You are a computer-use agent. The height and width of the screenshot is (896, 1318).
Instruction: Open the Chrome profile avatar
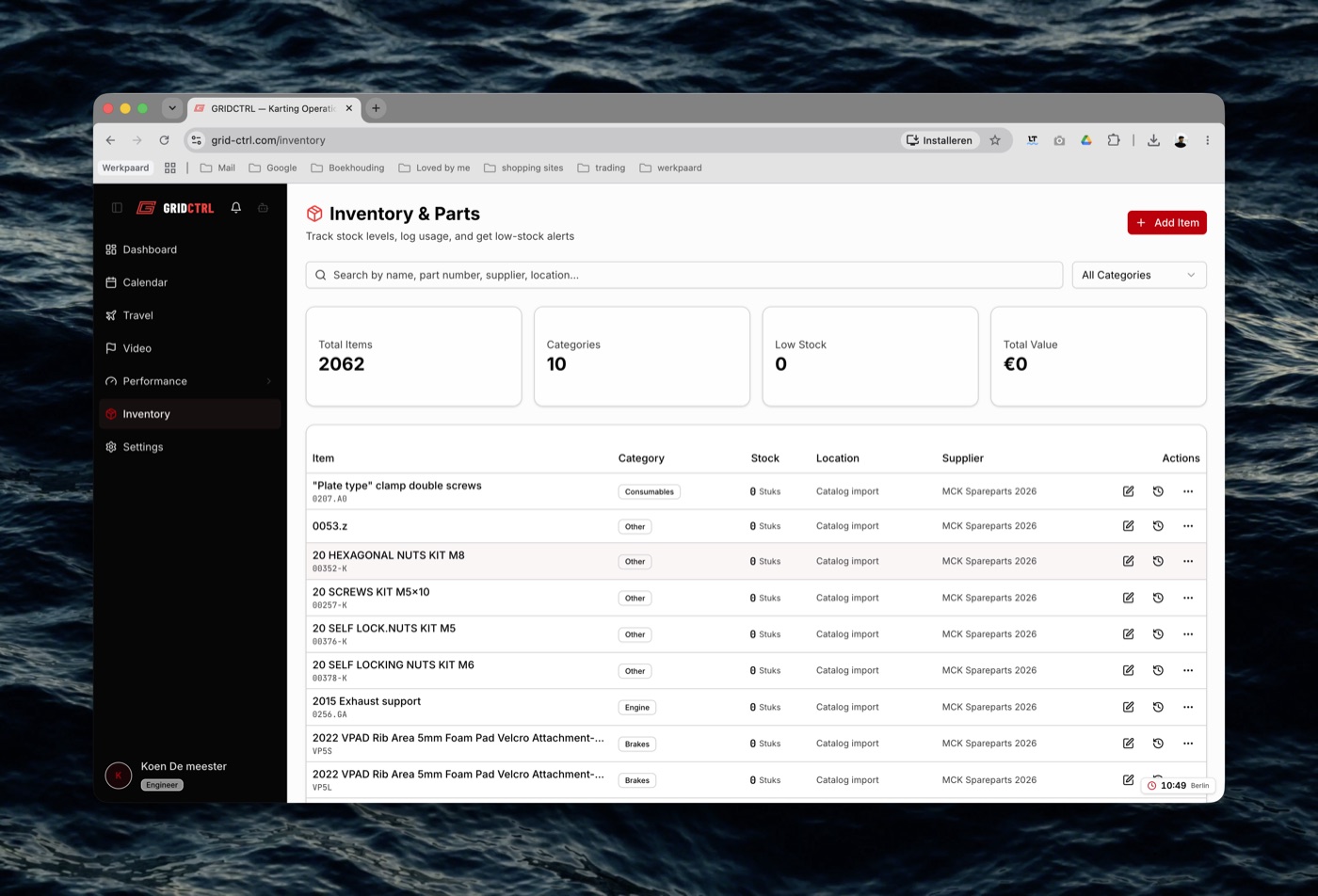pos(1181,140)
